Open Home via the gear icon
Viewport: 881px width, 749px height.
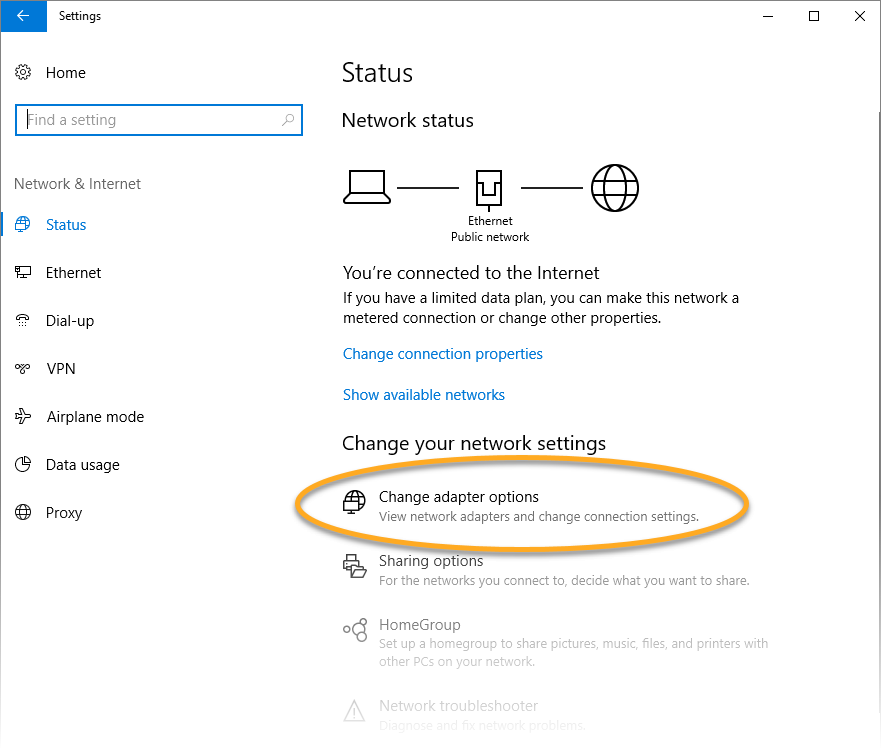pos(23,73)
